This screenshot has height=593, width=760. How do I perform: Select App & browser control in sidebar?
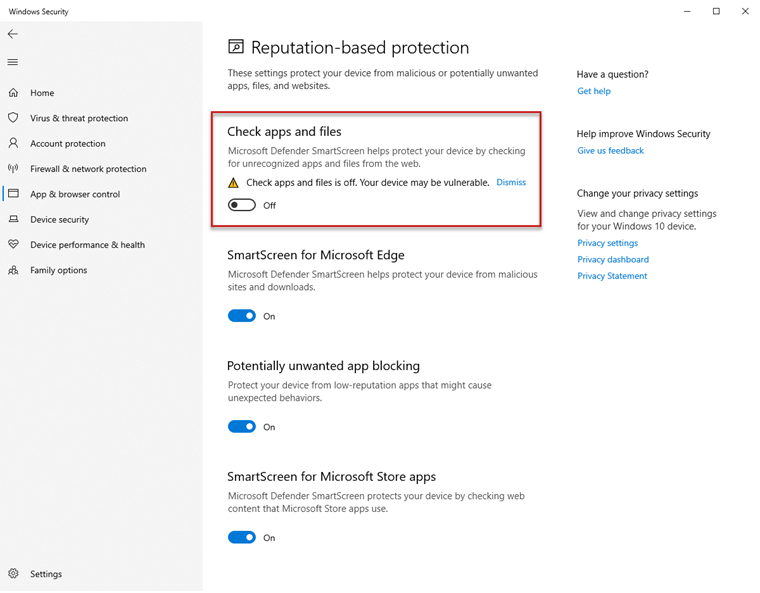(74, 194)
